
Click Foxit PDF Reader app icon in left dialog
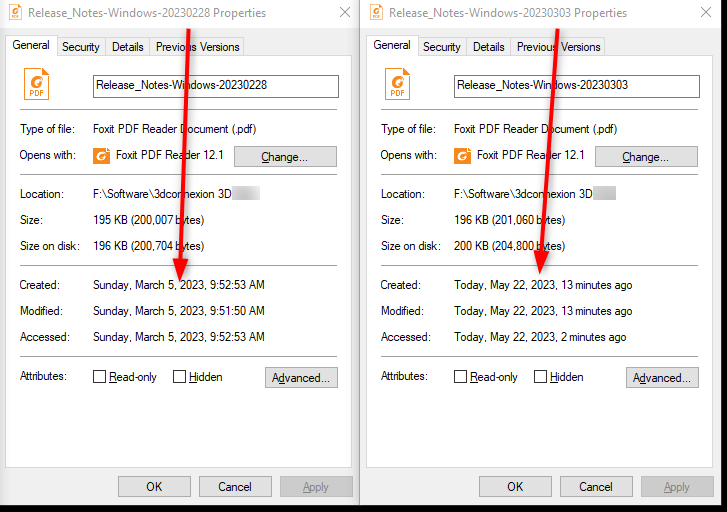pyautogui.click(x=102, y=156)
